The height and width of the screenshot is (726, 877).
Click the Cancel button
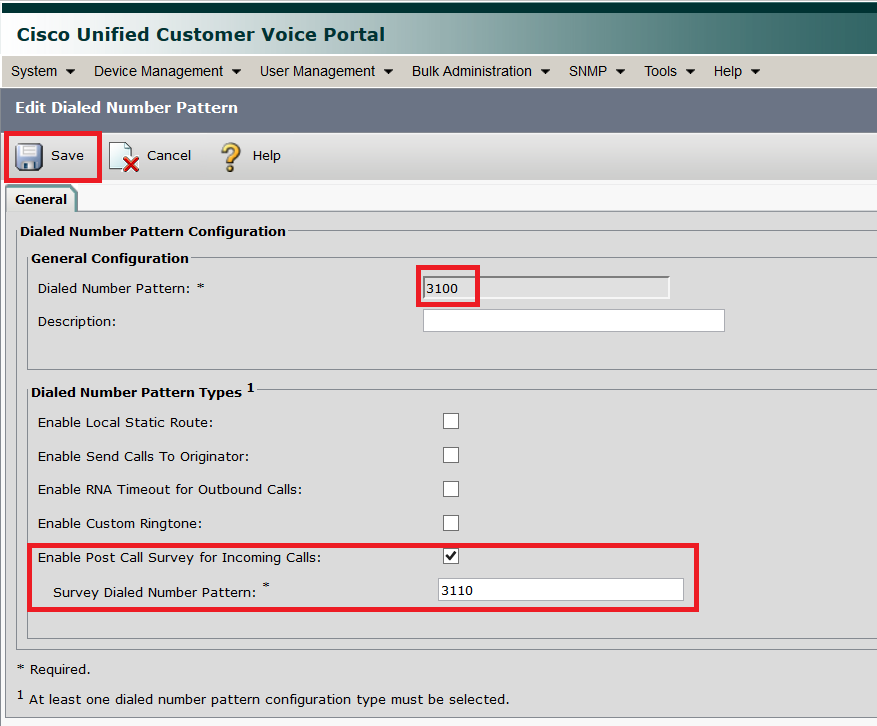tap(150, 156)
